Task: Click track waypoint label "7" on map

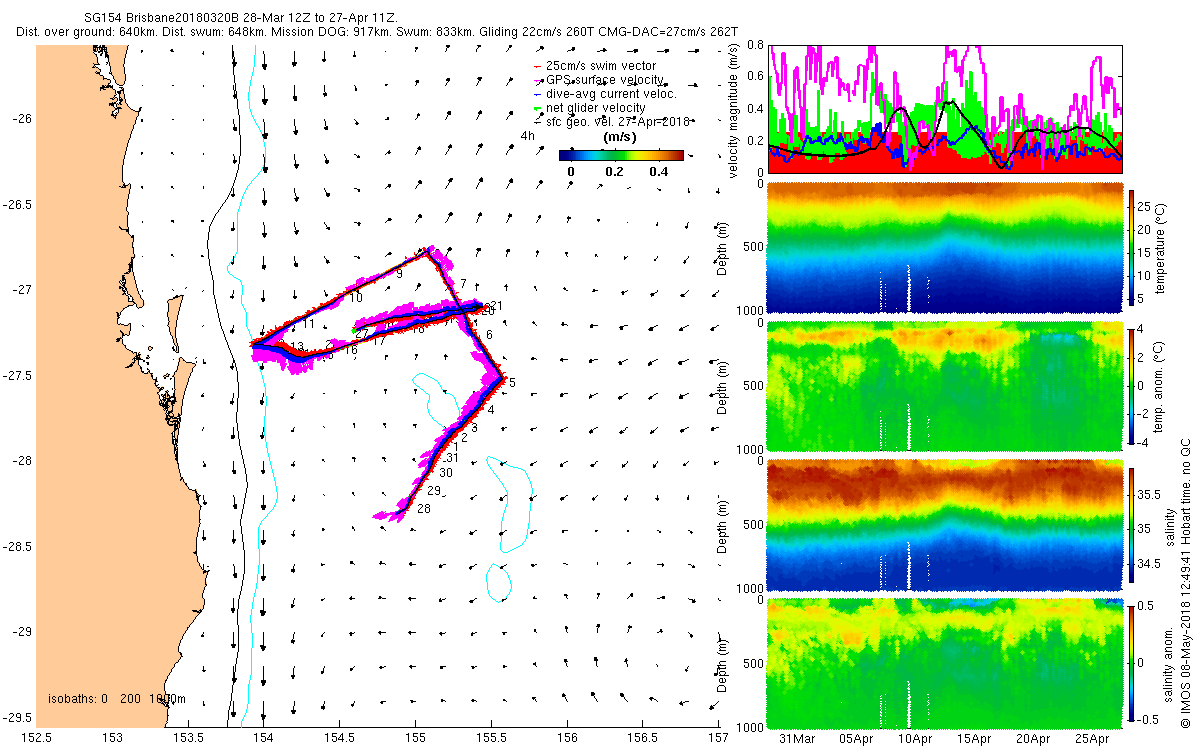Action: click(x=463, y=284)
